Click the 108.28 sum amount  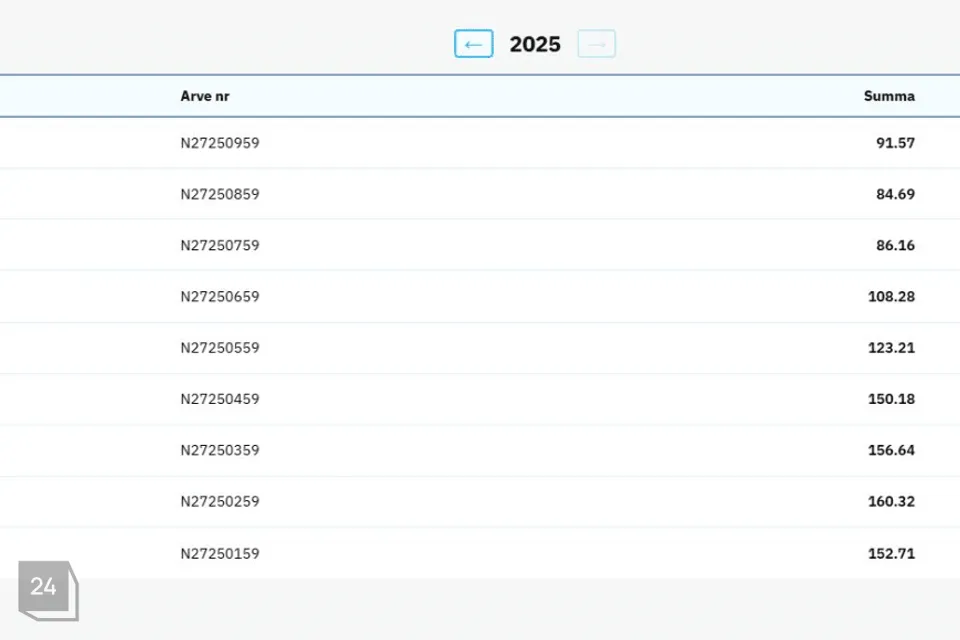pyautogui.click(x=891, y=297)
